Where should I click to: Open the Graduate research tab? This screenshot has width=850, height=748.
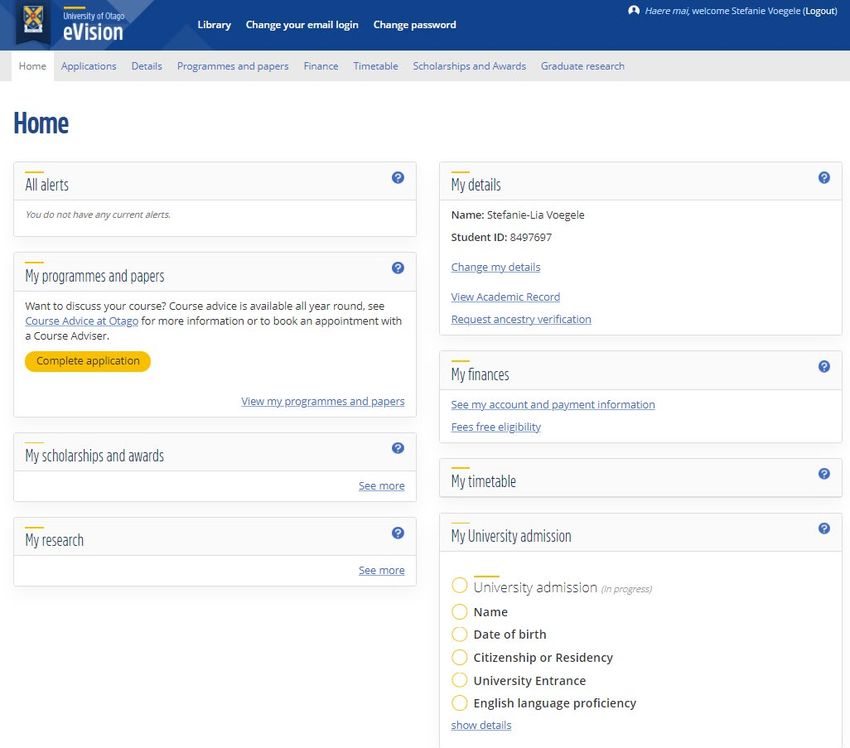[x=582, y=66]
